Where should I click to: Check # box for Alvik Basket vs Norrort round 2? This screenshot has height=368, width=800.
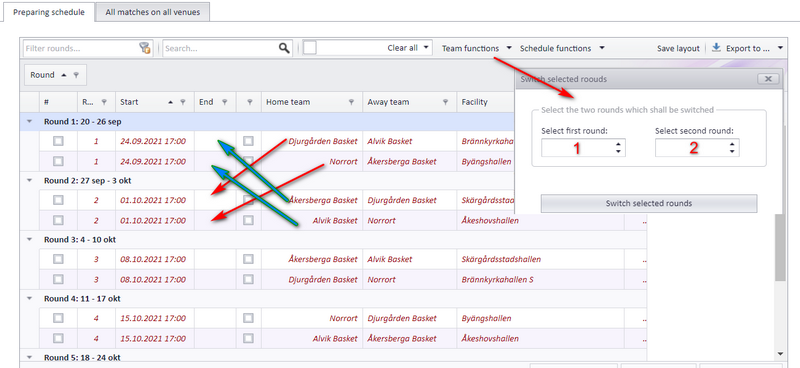click(58, 220)
